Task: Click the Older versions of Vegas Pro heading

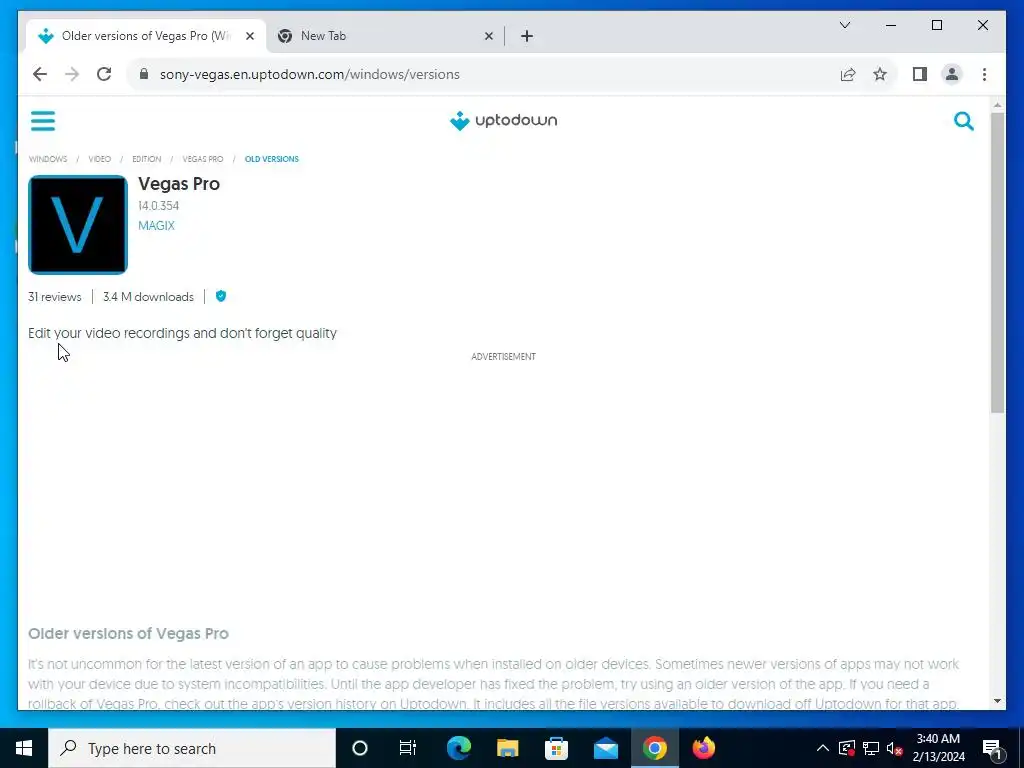Action: [128, 633]
